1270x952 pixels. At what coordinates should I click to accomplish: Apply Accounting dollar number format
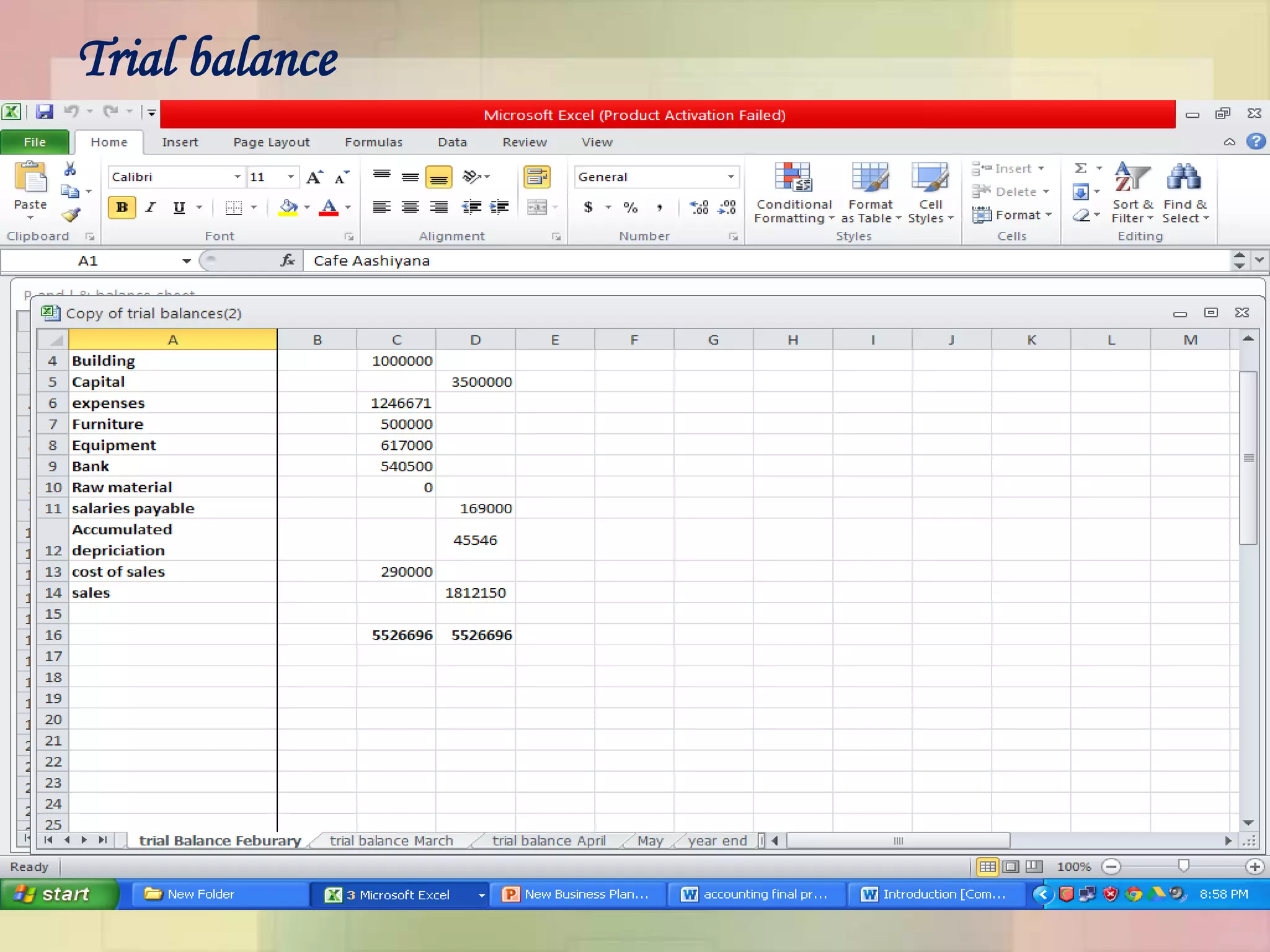click(588, 207)
